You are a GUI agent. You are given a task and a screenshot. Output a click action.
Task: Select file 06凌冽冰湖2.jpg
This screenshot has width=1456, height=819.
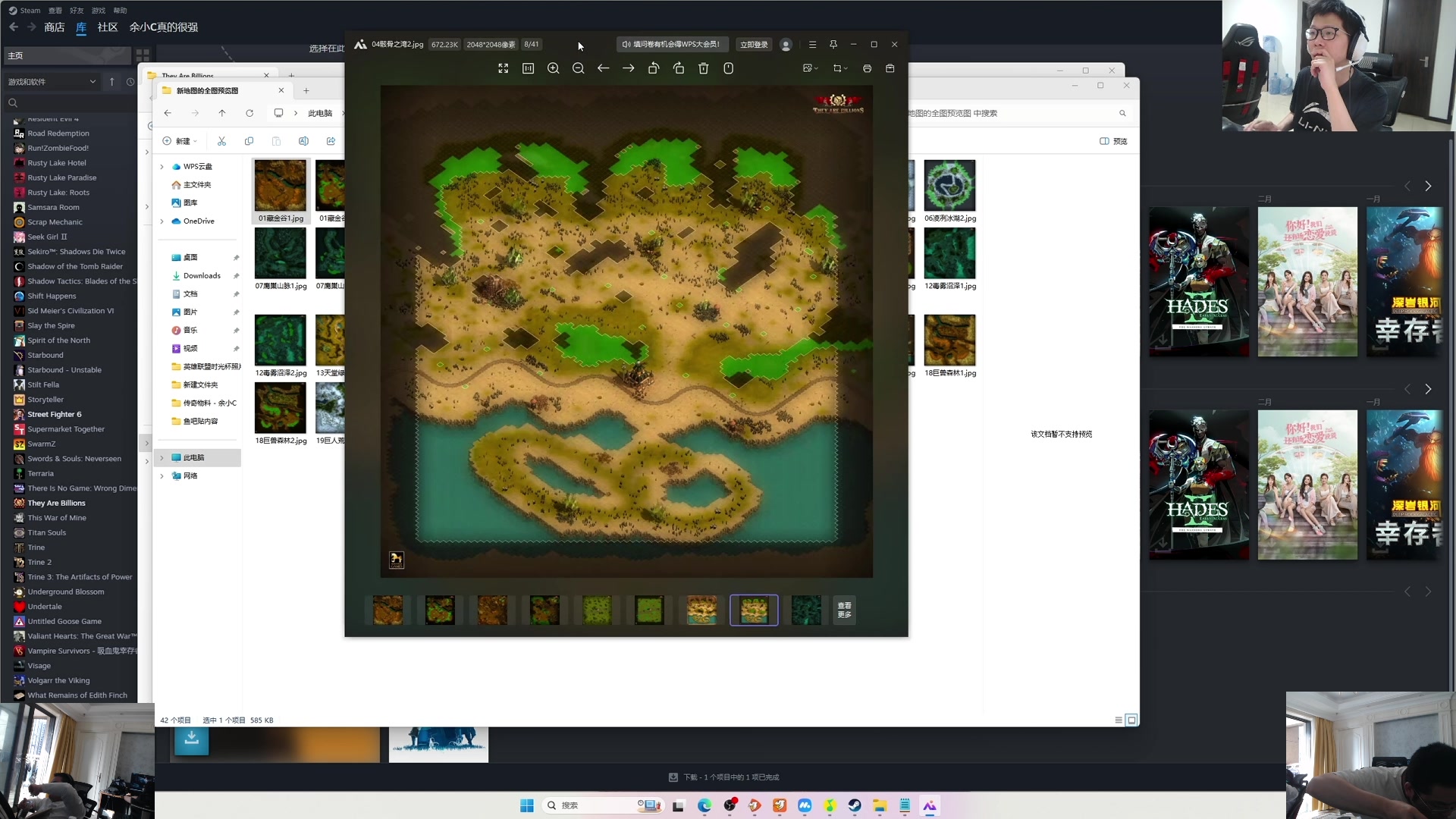[x=949, y=191]
